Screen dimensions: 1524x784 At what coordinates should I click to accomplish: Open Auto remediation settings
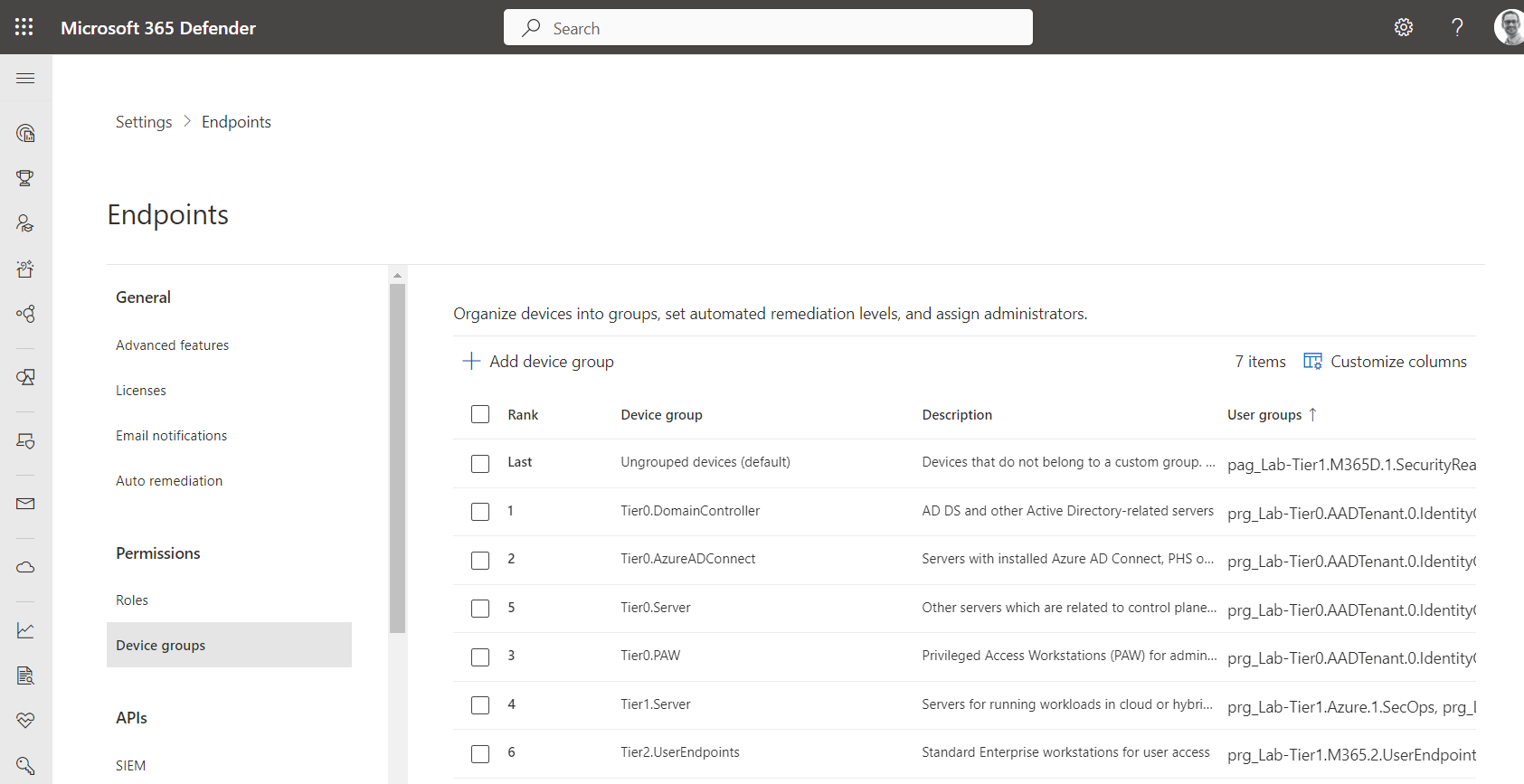pos(169,481)
